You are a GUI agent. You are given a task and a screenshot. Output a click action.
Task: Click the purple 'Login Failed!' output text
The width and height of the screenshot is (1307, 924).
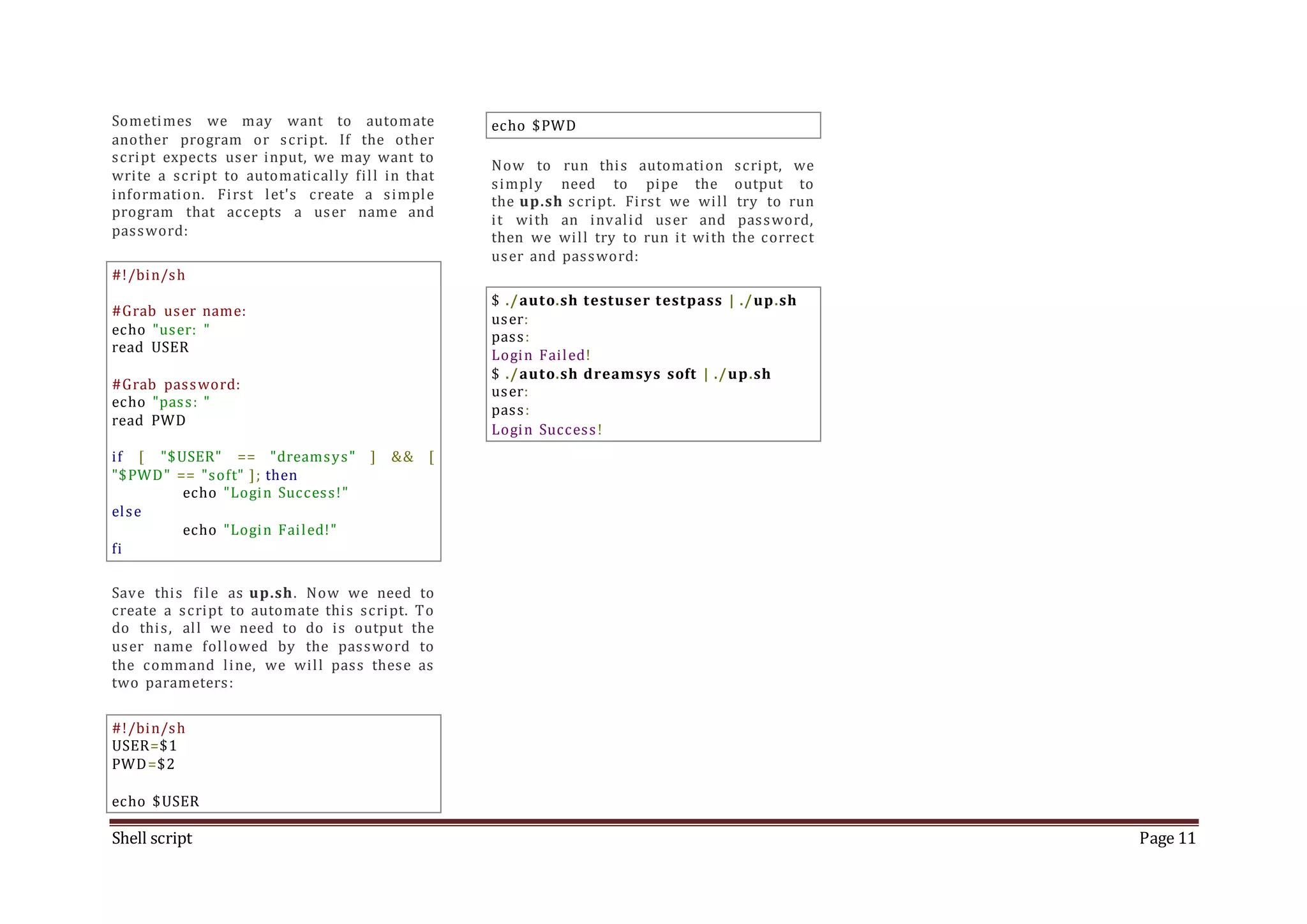pyautogui.click(x=541, y=355)
